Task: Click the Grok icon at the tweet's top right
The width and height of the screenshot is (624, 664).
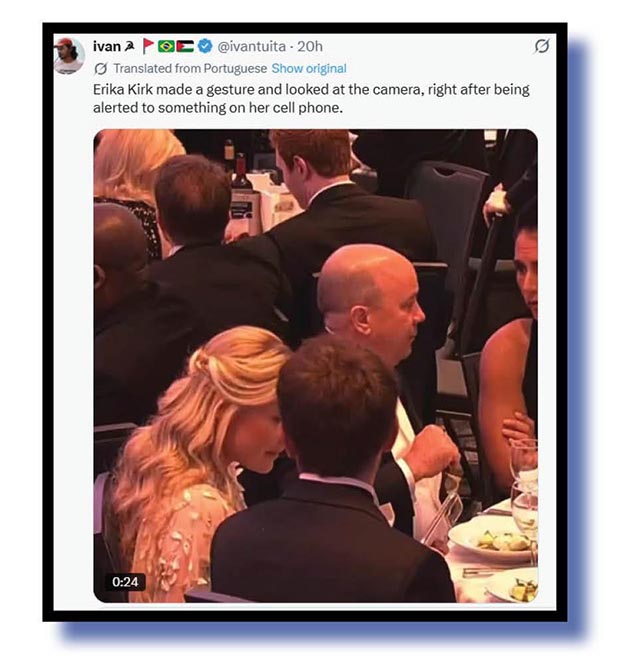Action: coord(541,46)
